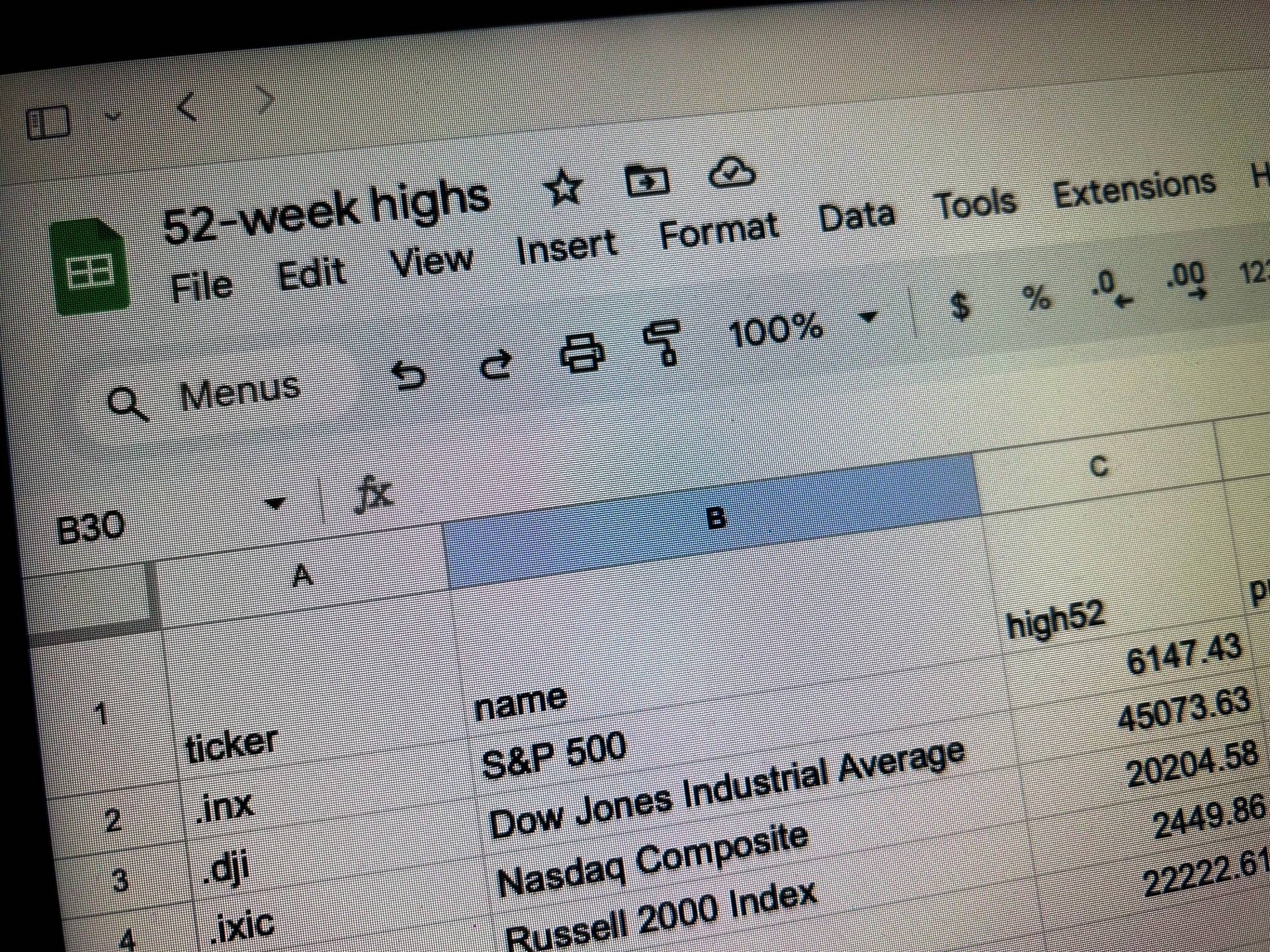The image size is (1270, 952).
Task: Redo the last action
Action: click(496, 364)
